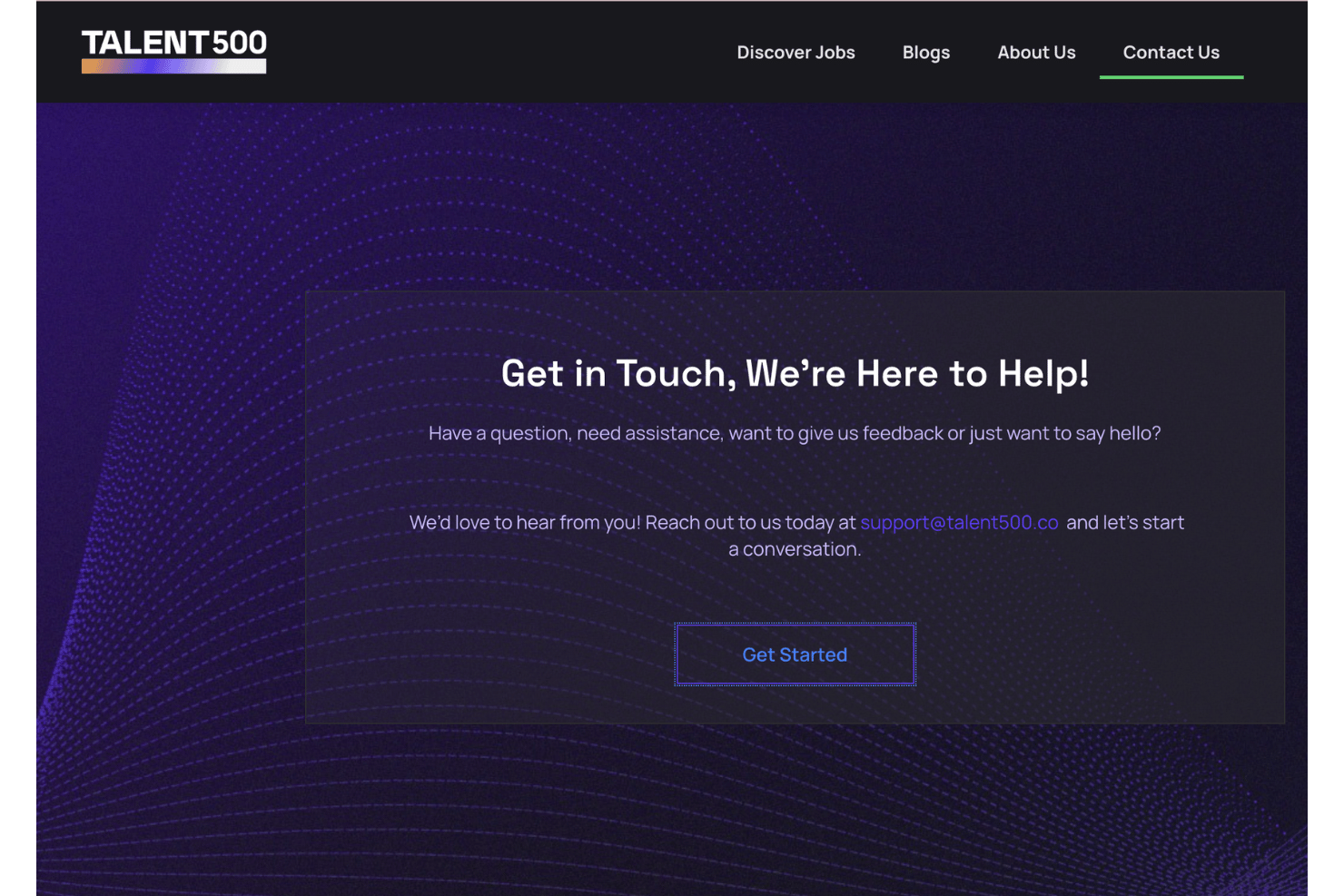Click the 'Get in Touch, We're Here to Help!' heading

pos(795,374)
